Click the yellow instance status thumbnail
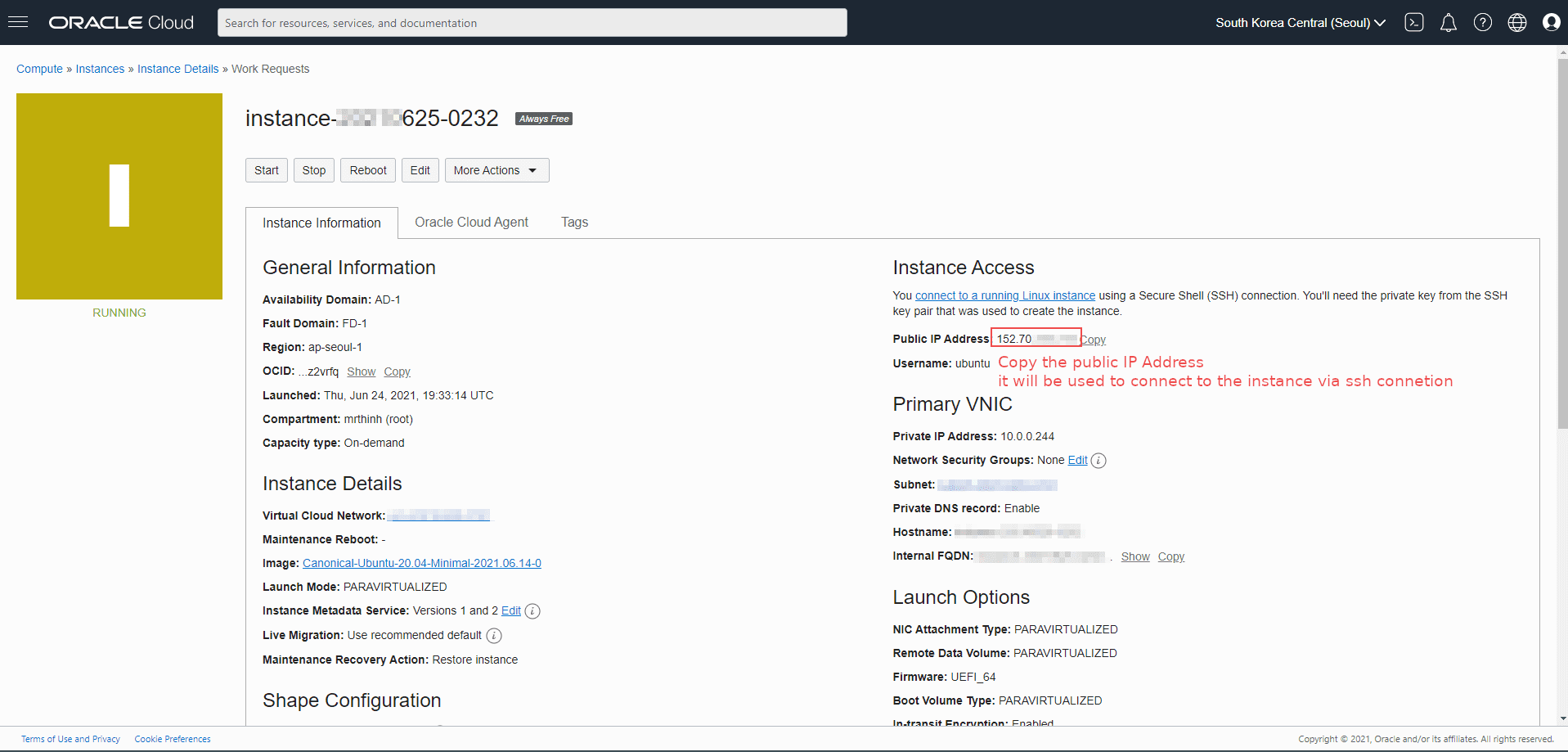This screenshot has height=752, width=1568. pyautogui.click(x=119, y=196)
